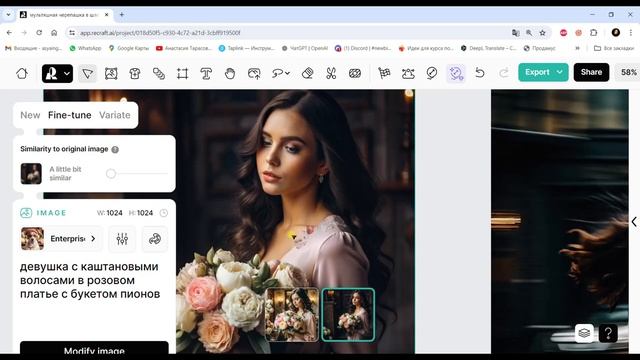Choose the image generation tool
This screenshot has width=640, height=360.
coord(111,73)
